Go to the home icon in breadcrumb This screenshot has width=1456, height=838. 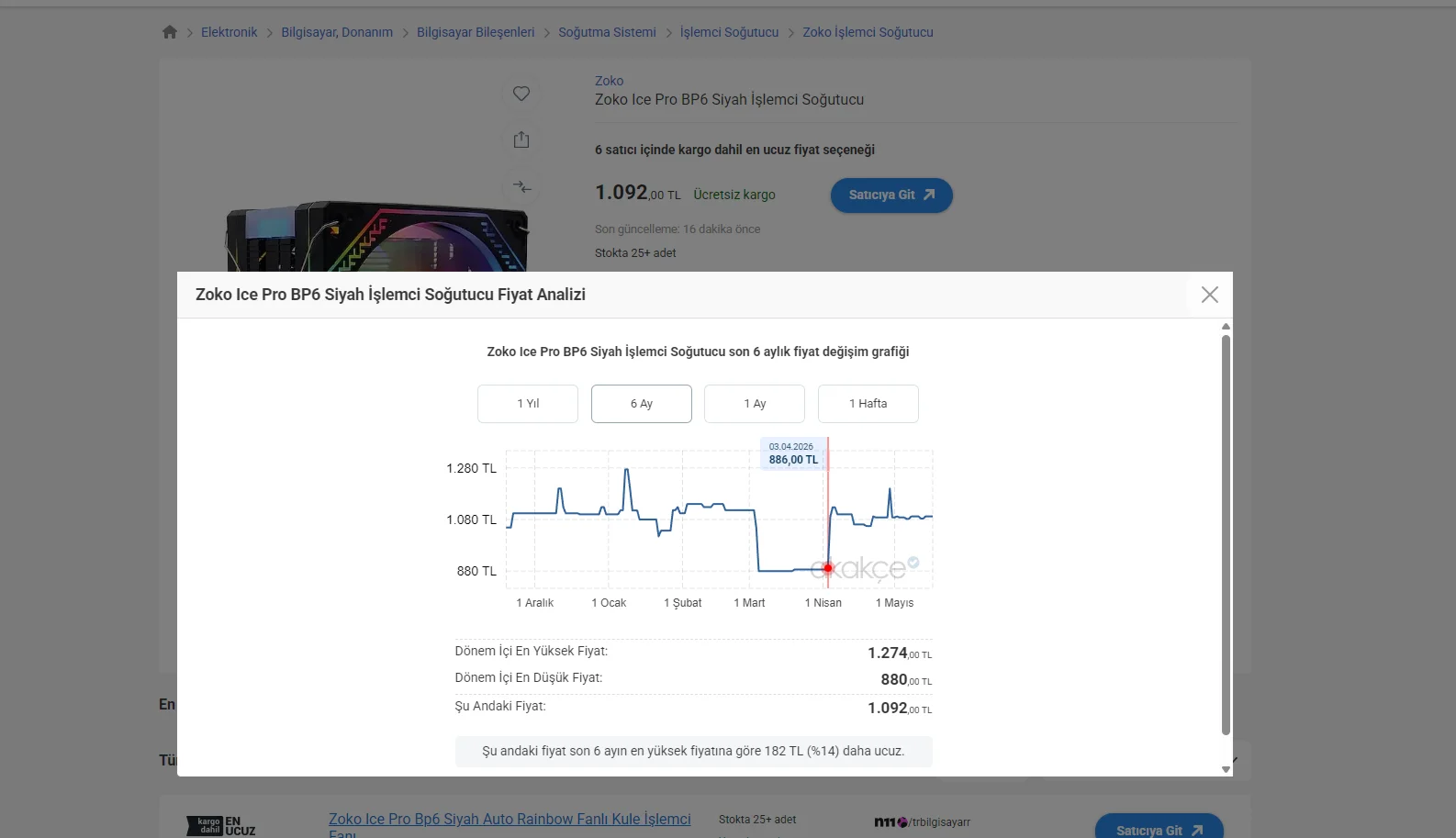coord(170,32)
